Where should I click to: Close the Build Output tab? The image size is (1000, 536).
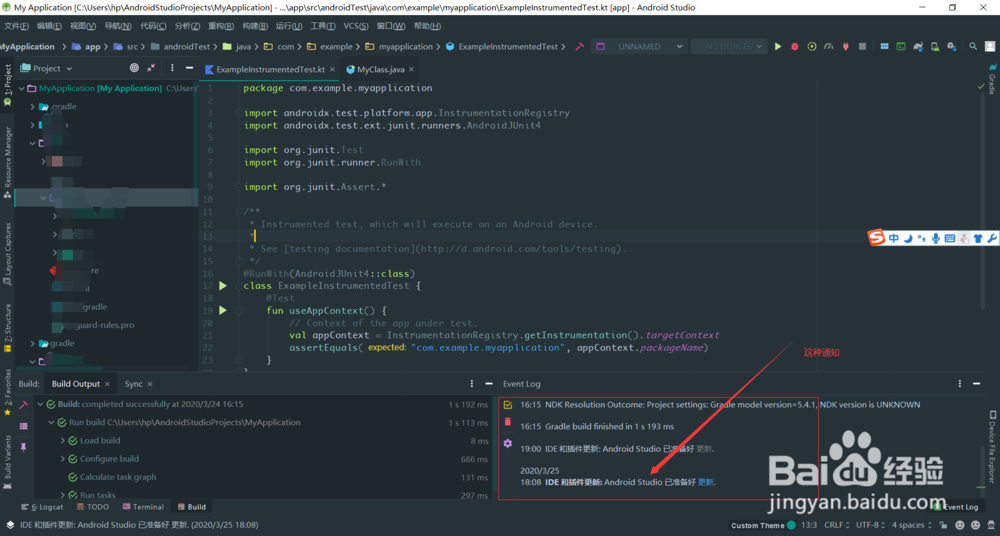point(107,384)
